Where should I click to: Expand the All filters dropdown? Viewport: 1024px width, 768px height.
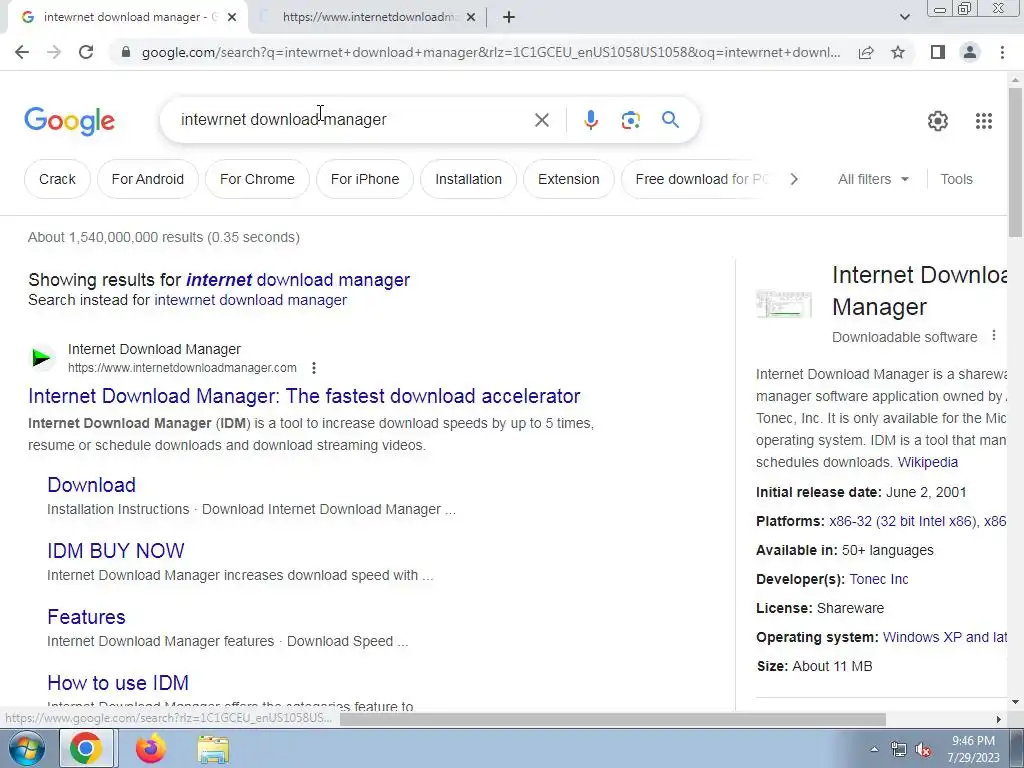(873, 179)
